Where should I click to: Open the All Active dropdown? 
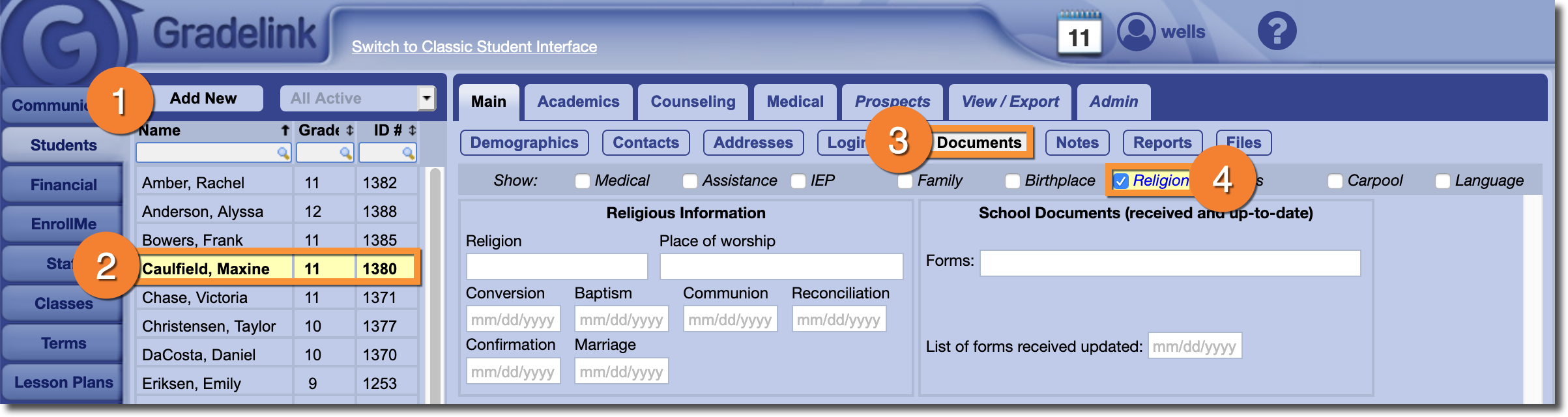[x=426, y=98]
